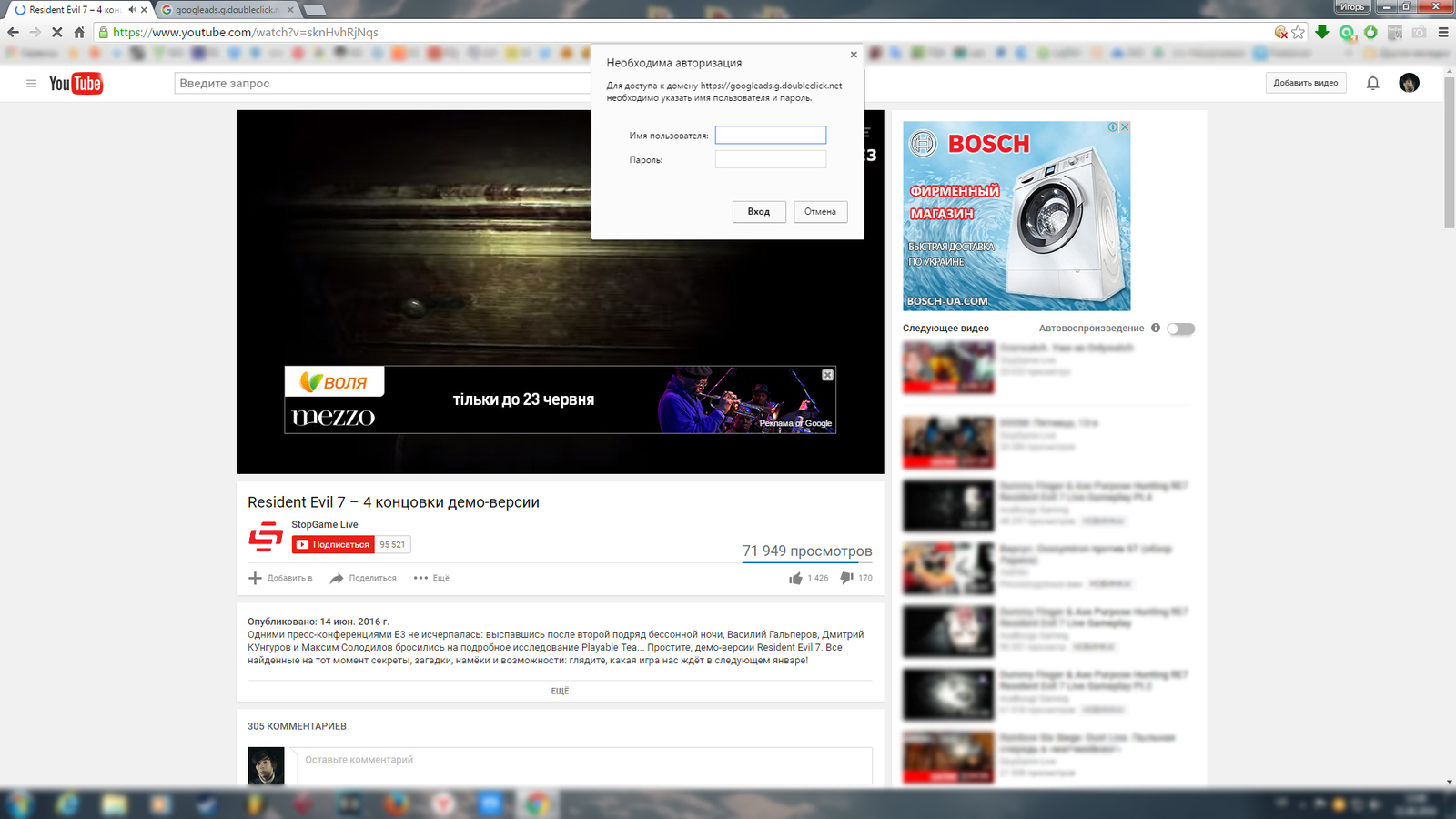
Task: Open the camera screenshot extension icon
Action: (1419, 32)
